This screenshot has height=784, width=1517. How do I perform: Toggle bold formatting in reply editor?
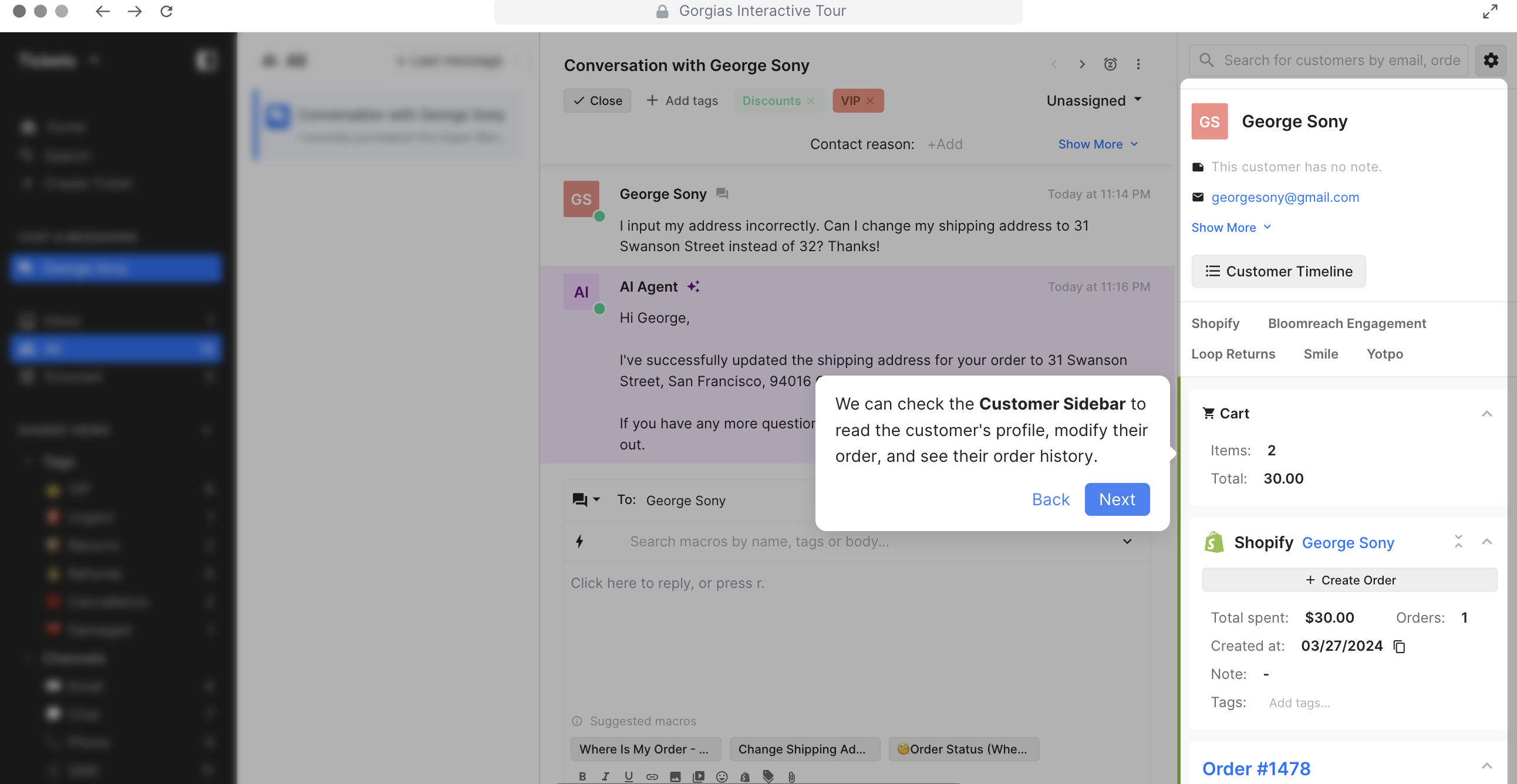click(582, 776)
